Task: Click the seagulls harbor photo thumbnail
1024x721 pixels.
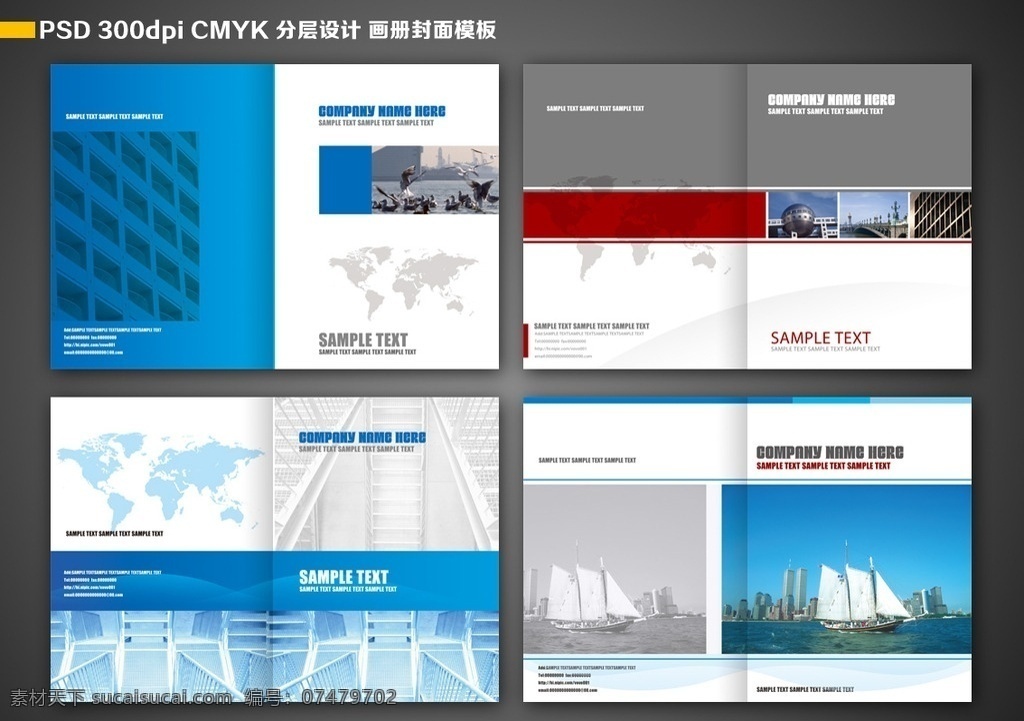Action: pyautogui.click(x=435, y=180)
